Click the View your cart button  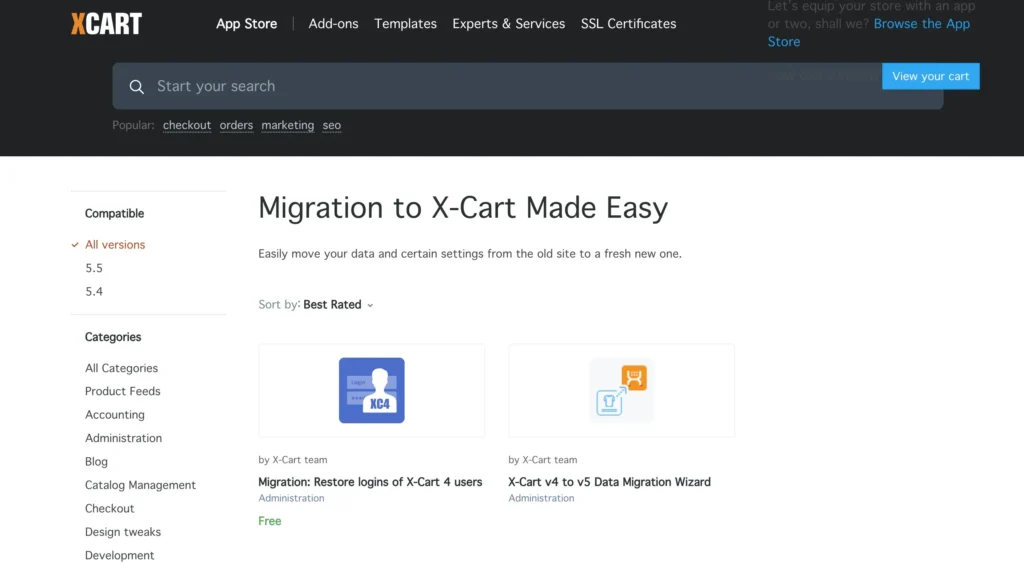tap(931, 76)
